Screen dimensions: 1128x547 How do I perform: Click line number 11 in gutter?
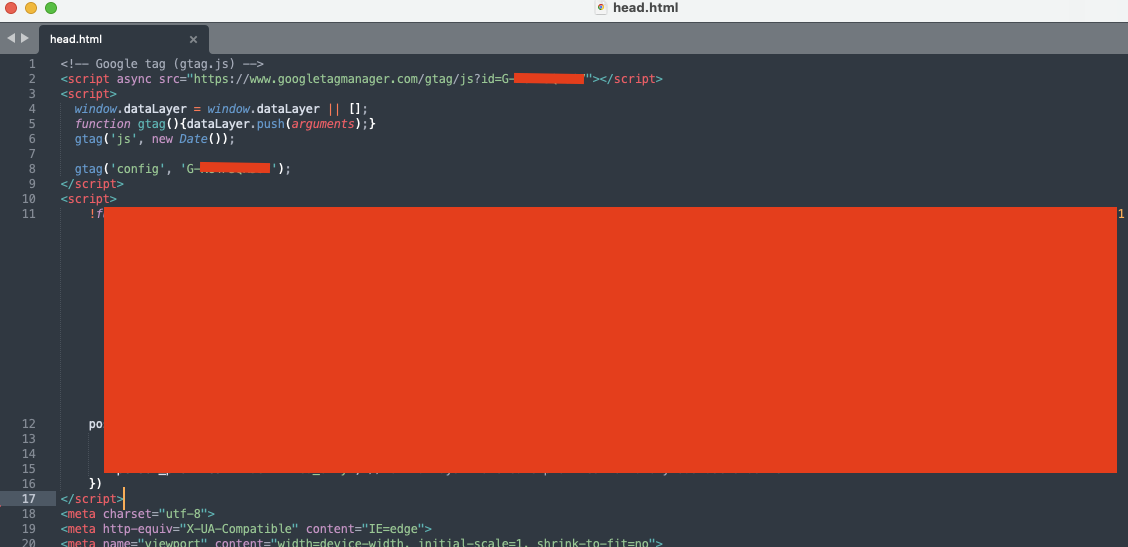(29, 214)
